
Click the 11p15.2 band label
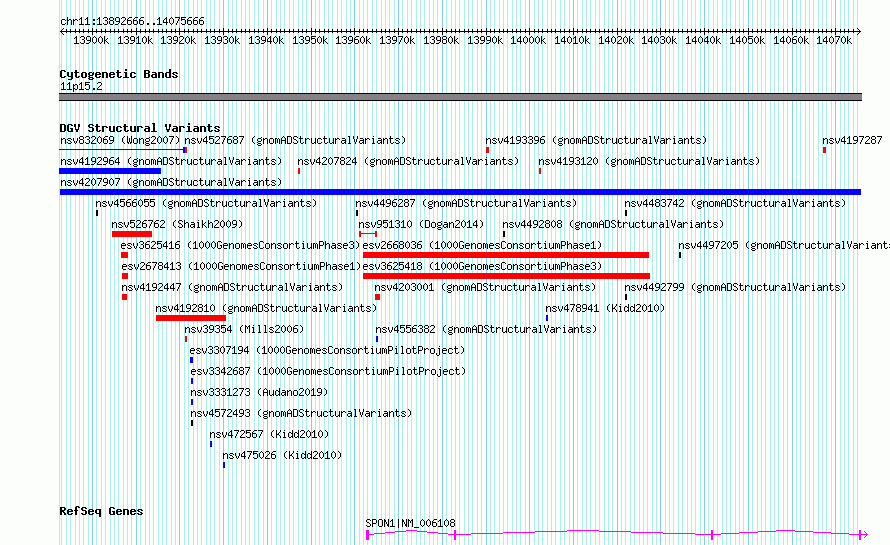pos(81,86)
